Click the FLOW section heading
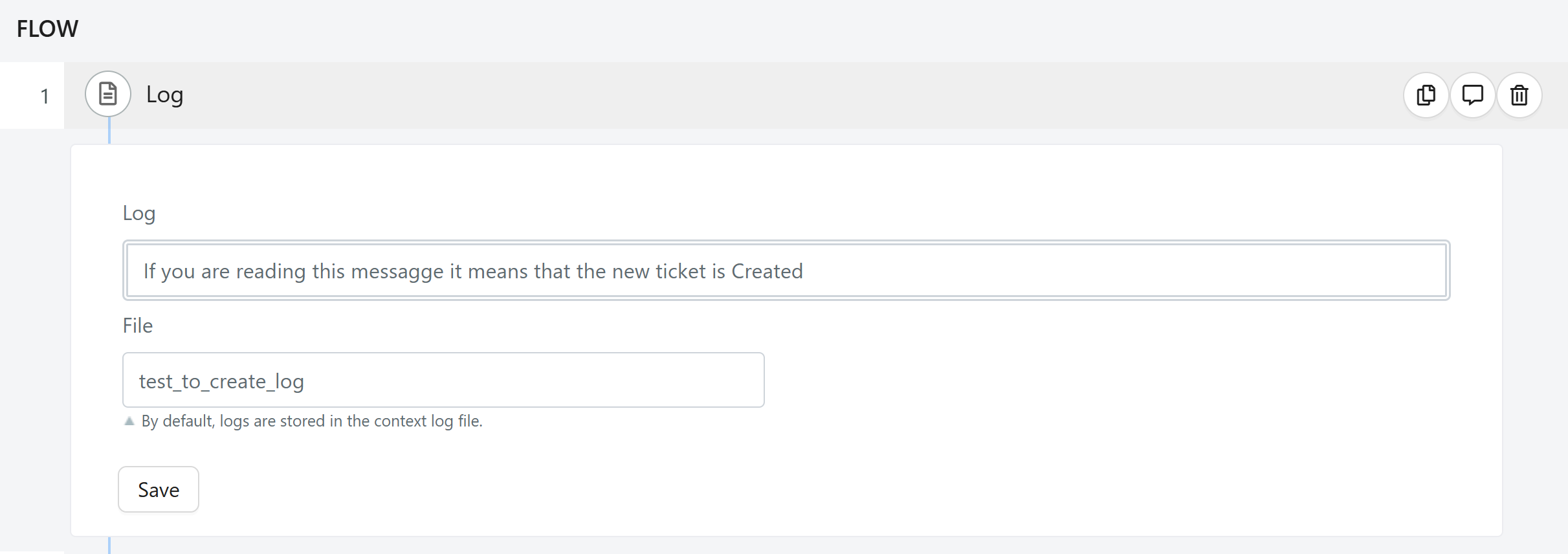Image resolution: width=1568 pixels, height=554 pixels. point(47,29)
